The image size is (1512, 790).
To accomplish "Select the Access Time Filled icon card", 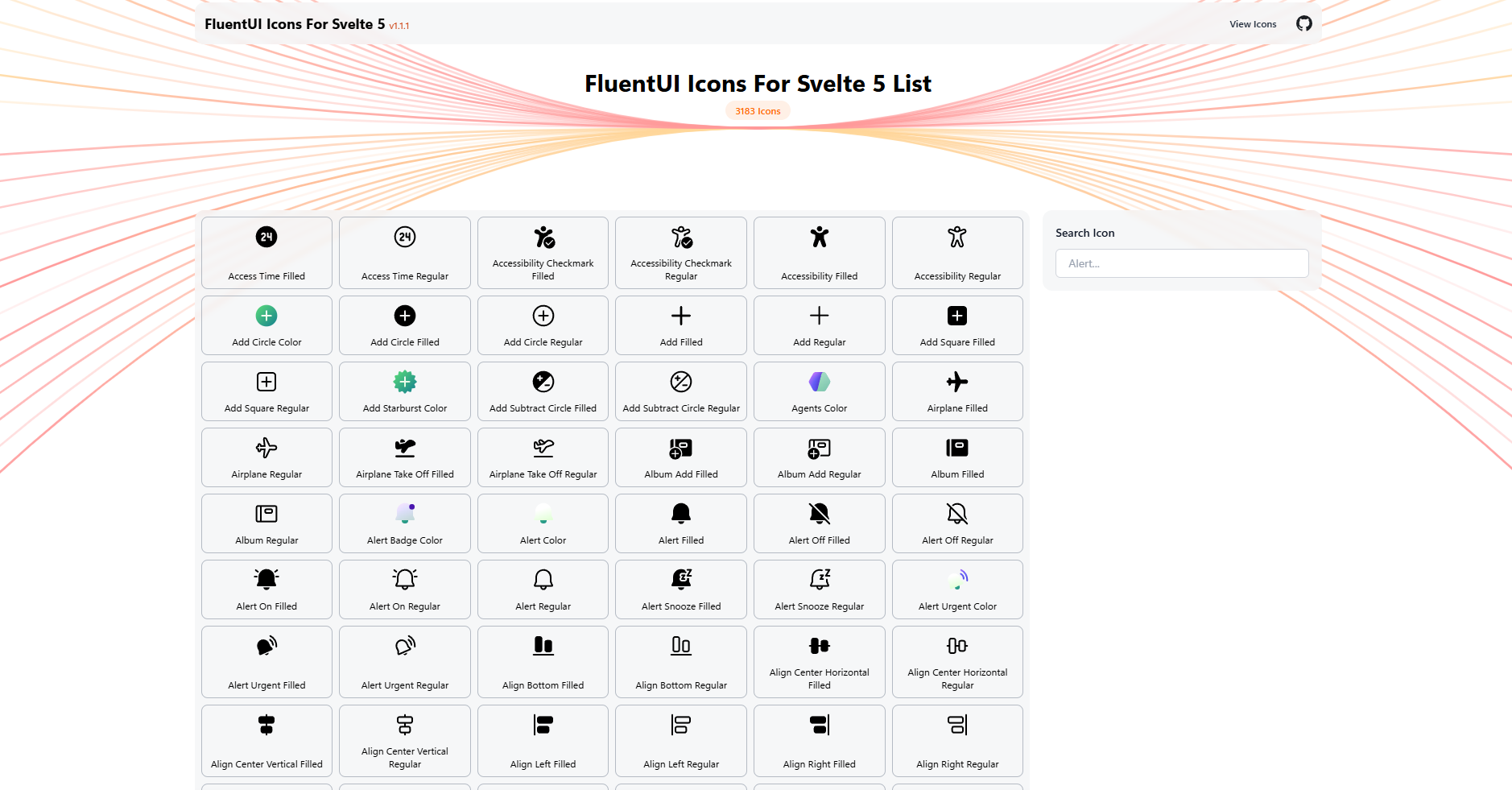I will pos(266,253).
